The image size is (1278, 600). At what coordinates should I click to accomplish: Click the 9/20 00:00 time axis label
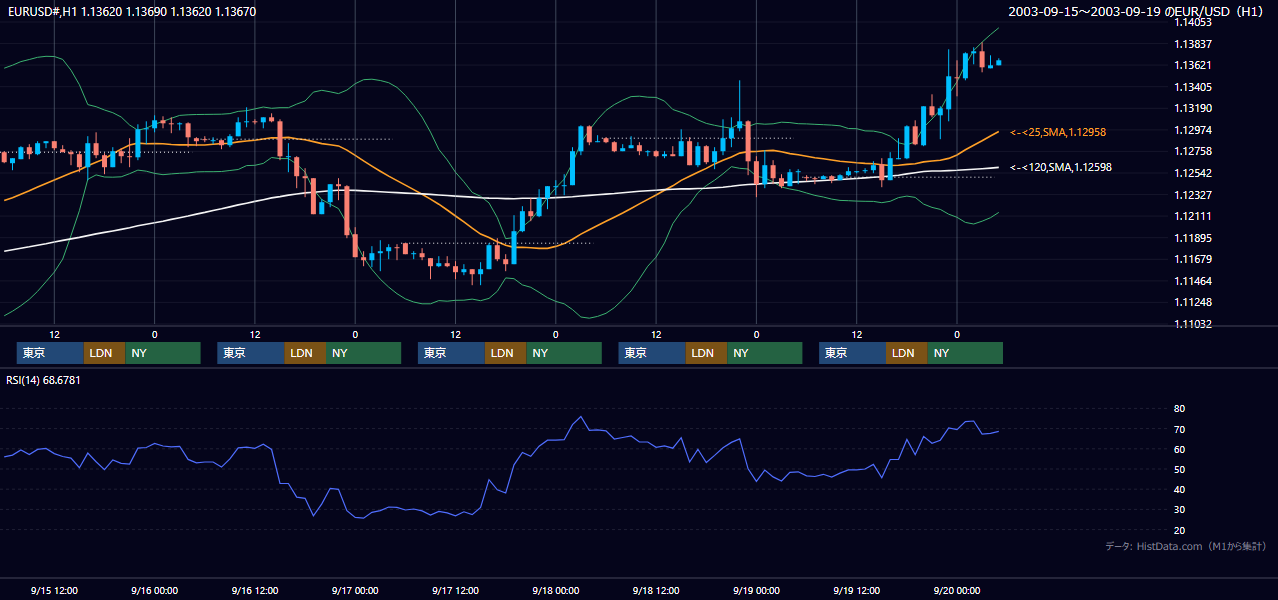pos(957,590)
